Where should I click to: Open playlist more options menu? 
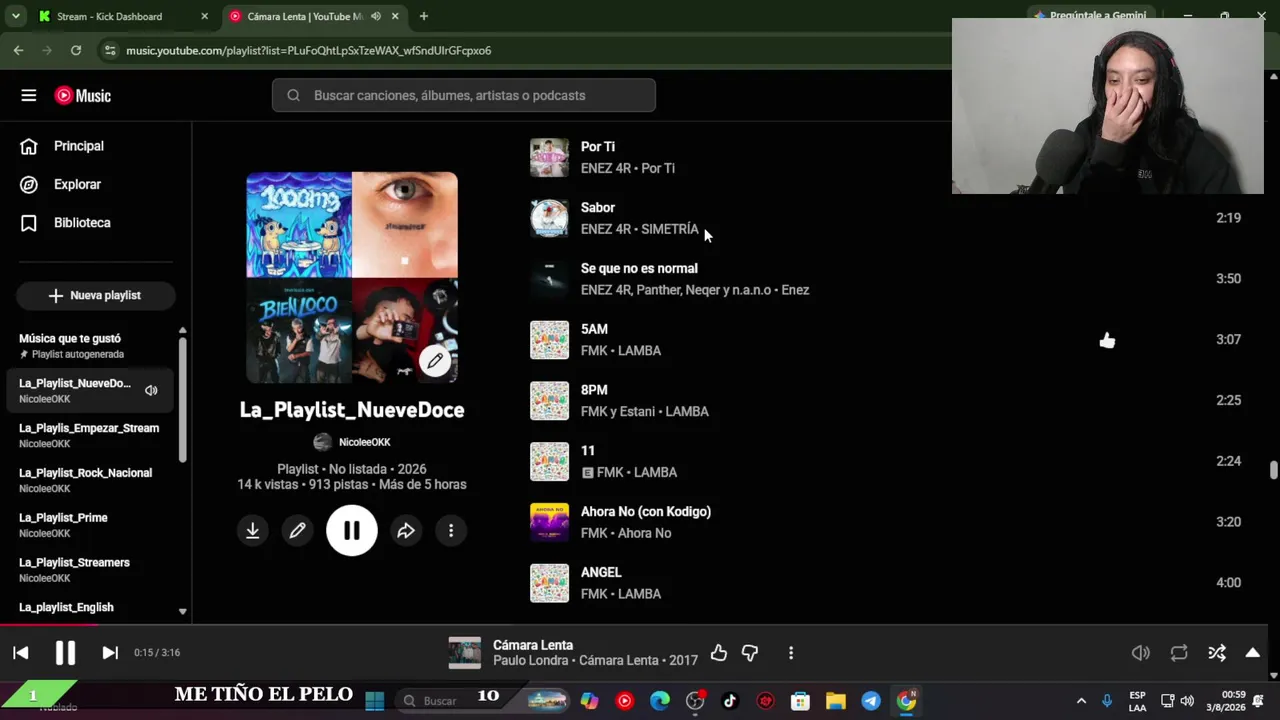pos(451,531)
